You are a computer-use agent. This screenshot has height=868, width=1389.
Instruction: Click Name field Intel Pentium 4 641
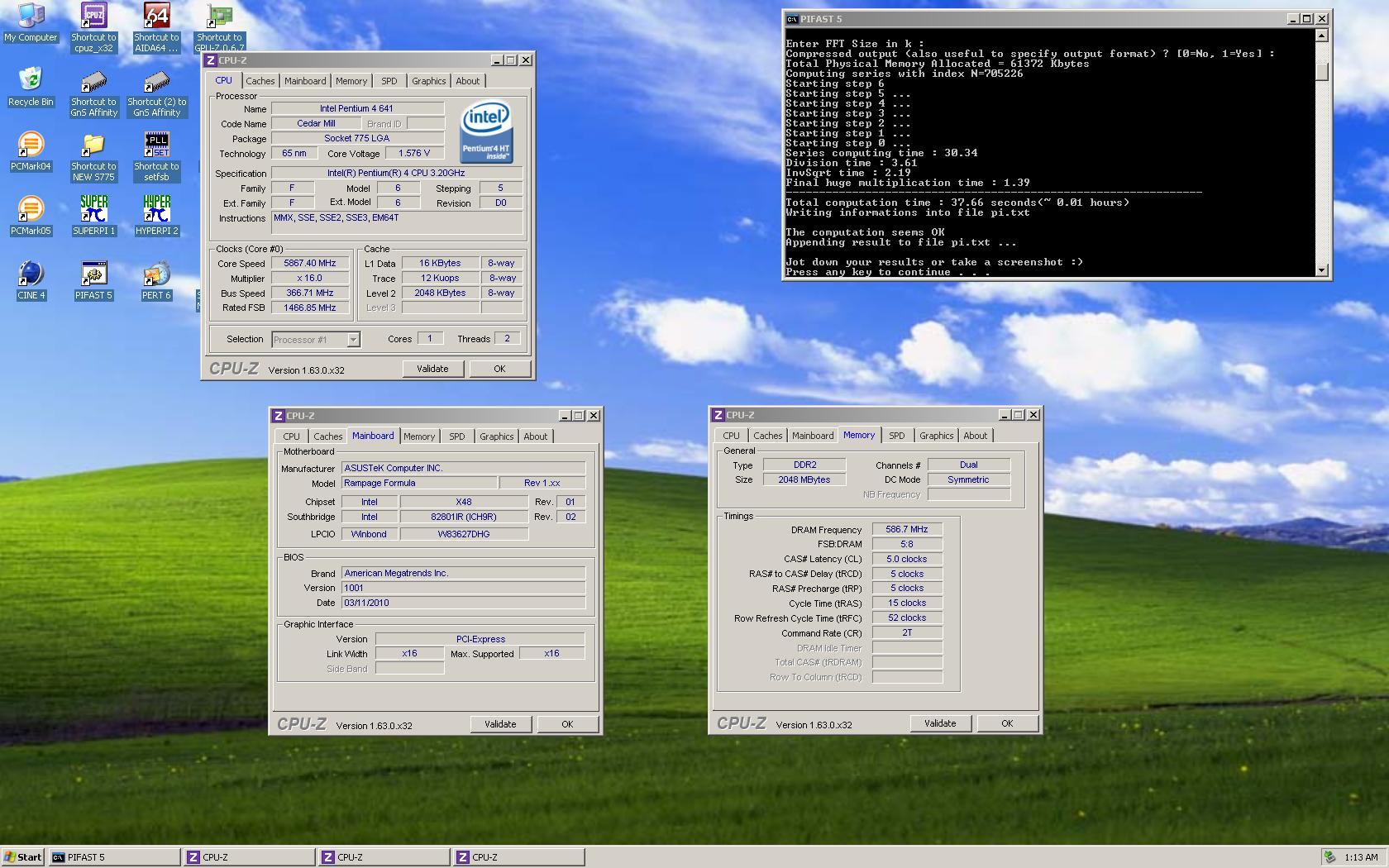(357, 109)
